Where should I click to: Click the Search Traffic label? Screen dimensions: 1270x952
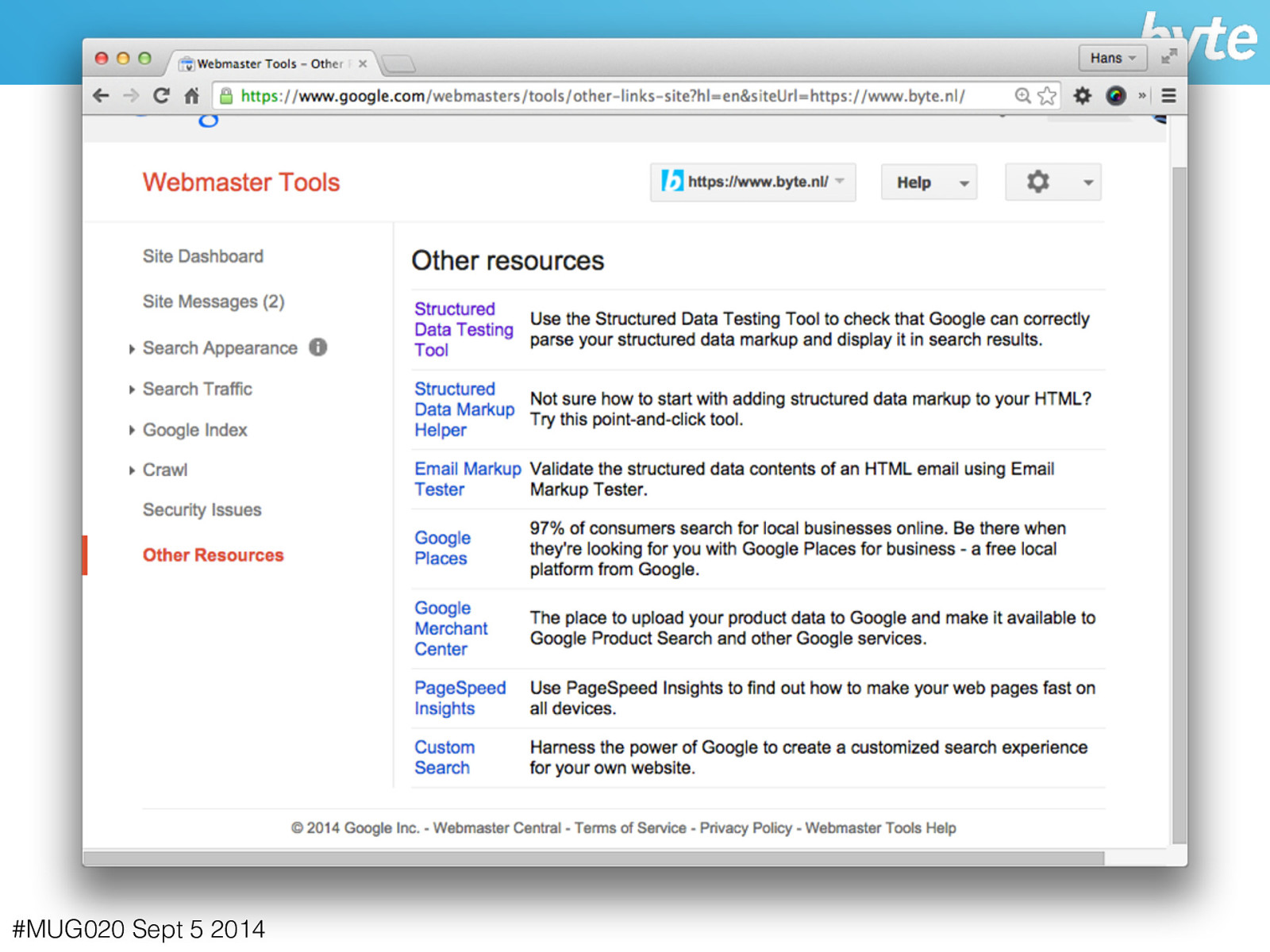tap(198, 390)
